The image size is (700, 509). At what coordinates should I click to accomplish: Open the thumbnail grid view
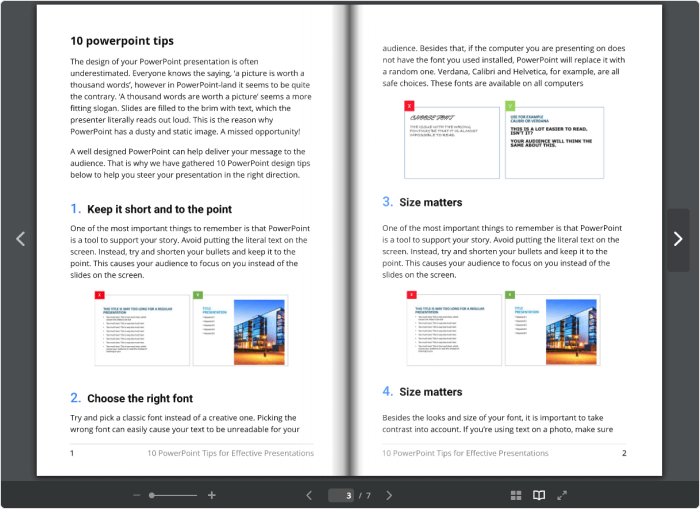point(516,495)
